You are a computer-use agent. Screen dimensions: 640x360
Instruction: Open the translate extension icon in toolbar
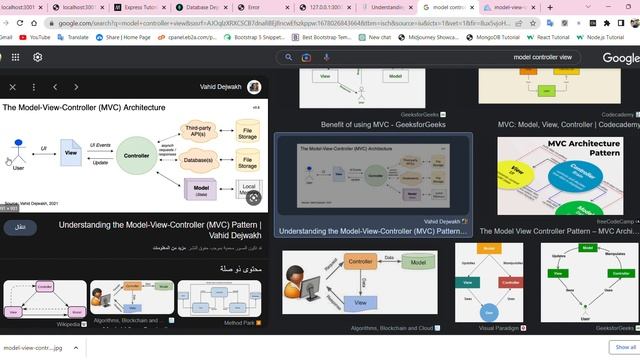[x=550, y=23]
